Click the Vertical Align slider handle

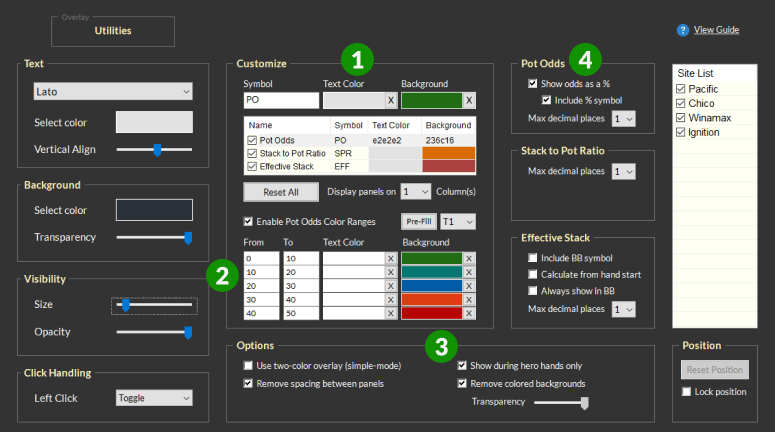click(157, 150)
